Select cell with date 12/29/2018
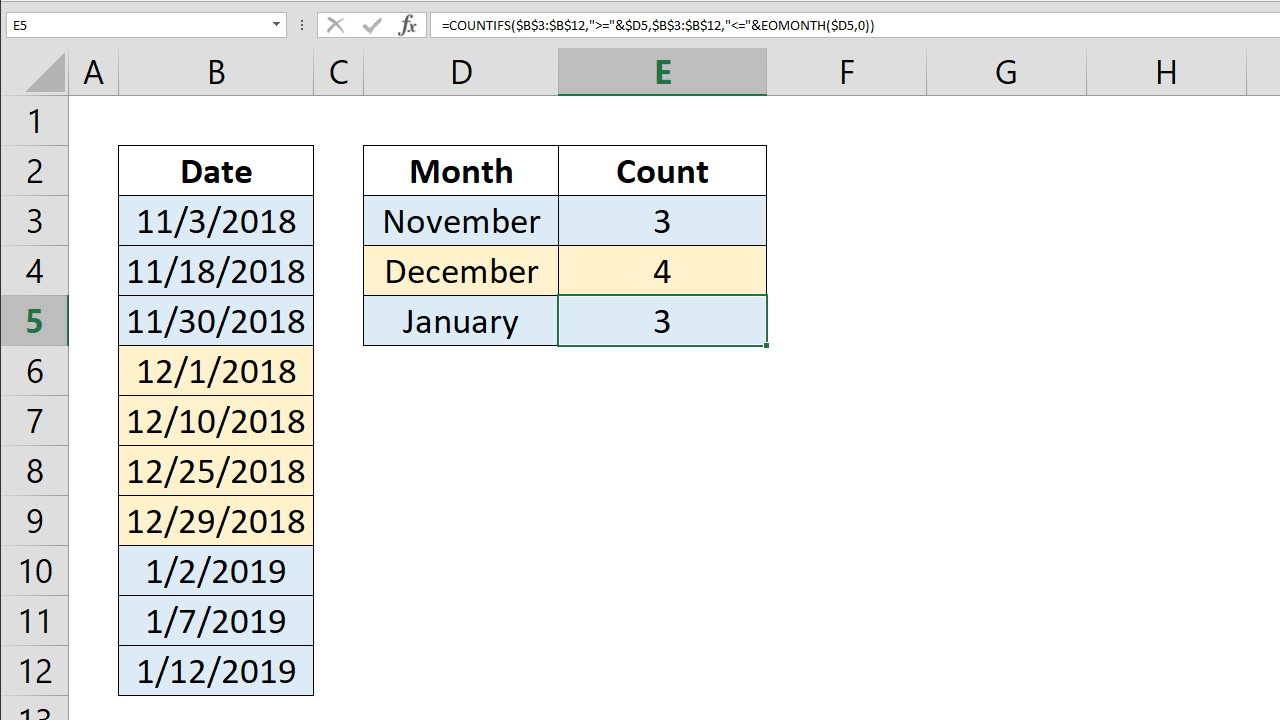 [x=216, y=521]
